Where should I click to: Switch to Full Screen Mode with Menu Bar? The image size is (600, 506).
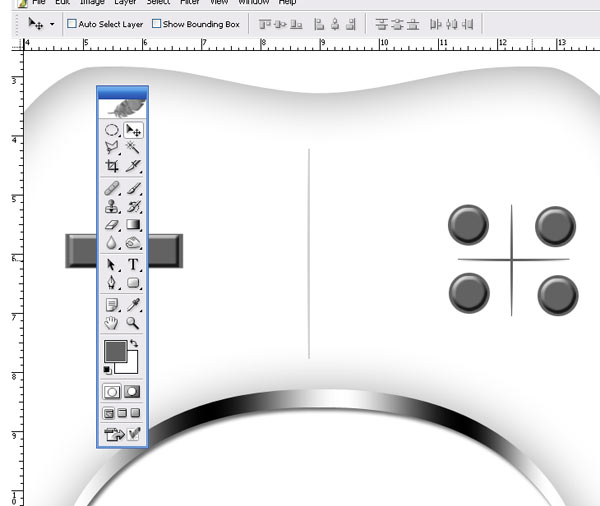[x=122, y=413]
